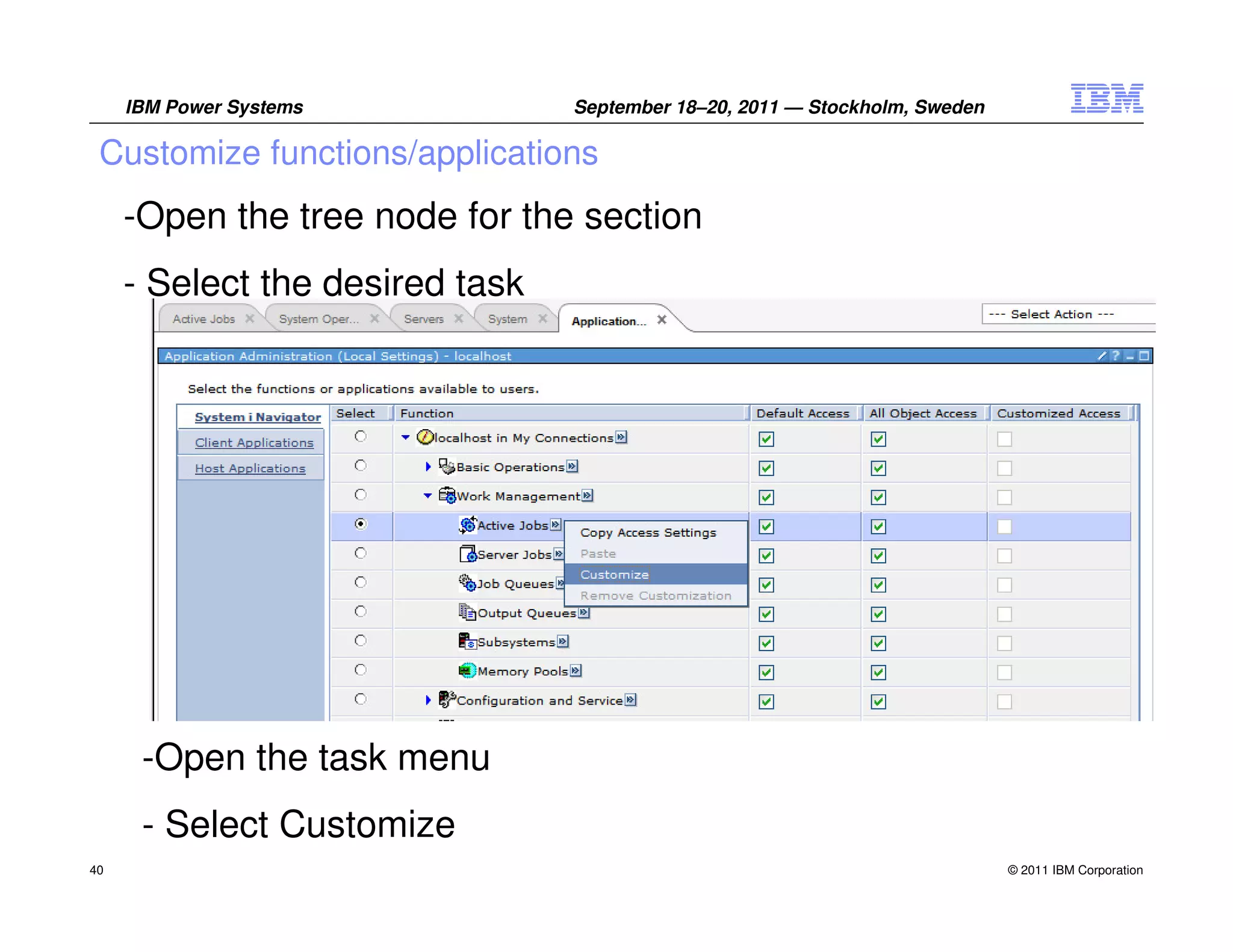1233x952 pixels.
Task: Open the System i Navigator link
Action: pos(258,417)
